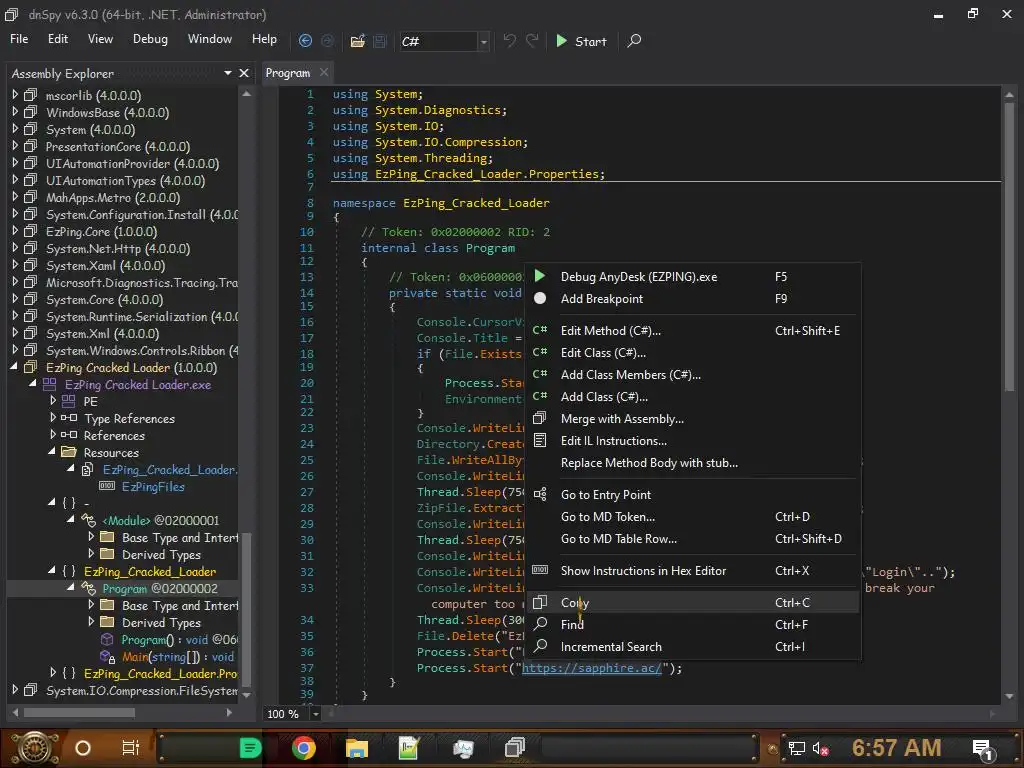Click the navigate back arrow icon
1024x768 pixels.
click(x=305, y=41)
